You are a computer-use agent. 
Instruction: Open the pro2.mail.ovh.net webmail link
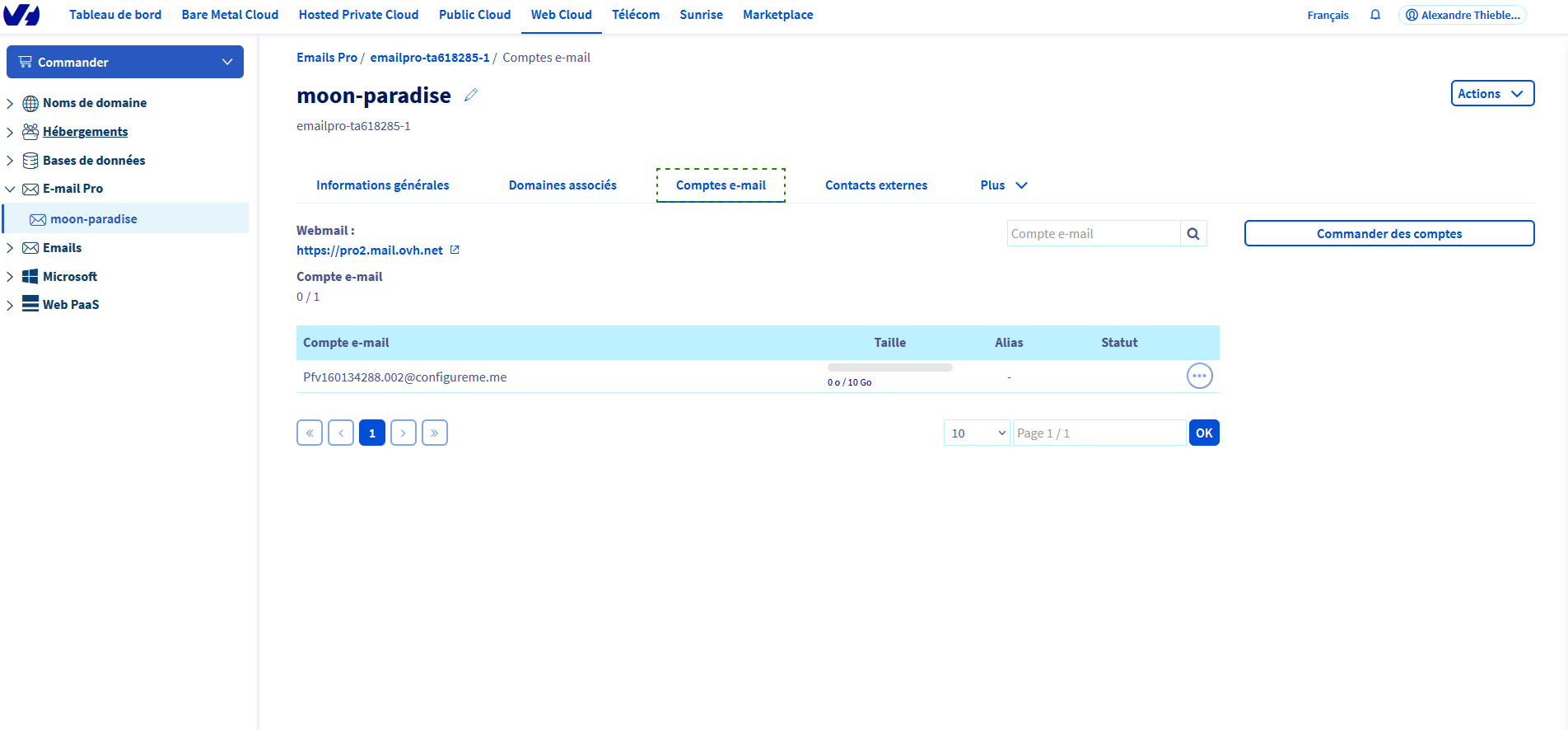pyautogui.click(x=370, y=250)
